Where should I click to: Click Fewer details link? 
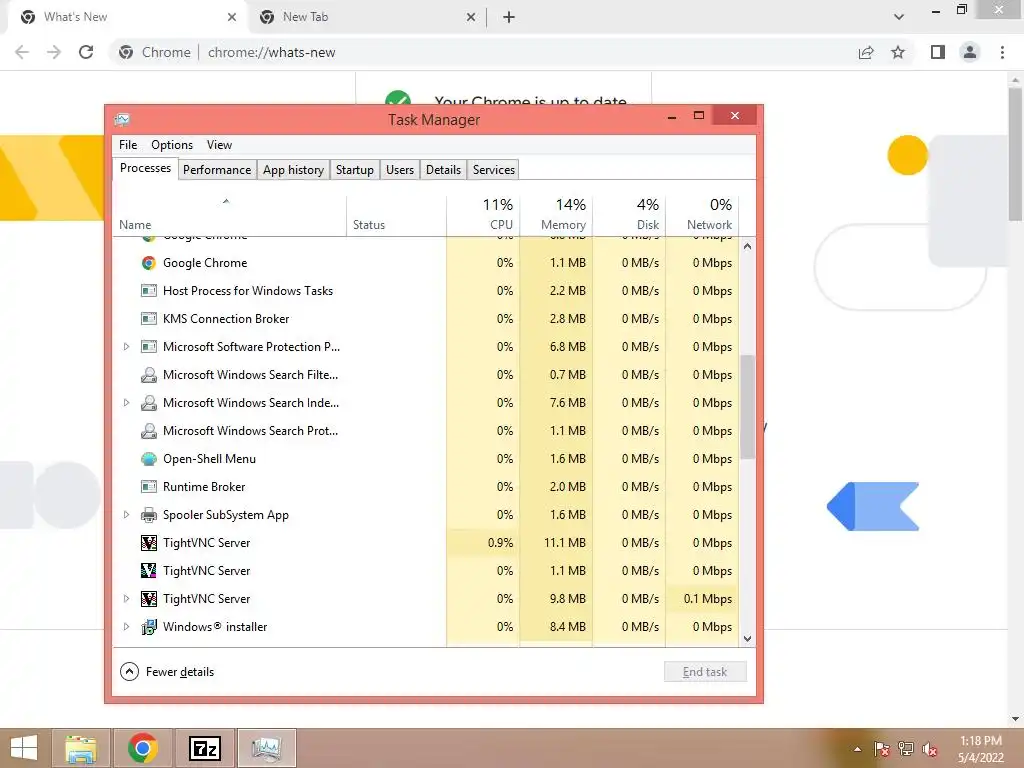pos(180,671)
